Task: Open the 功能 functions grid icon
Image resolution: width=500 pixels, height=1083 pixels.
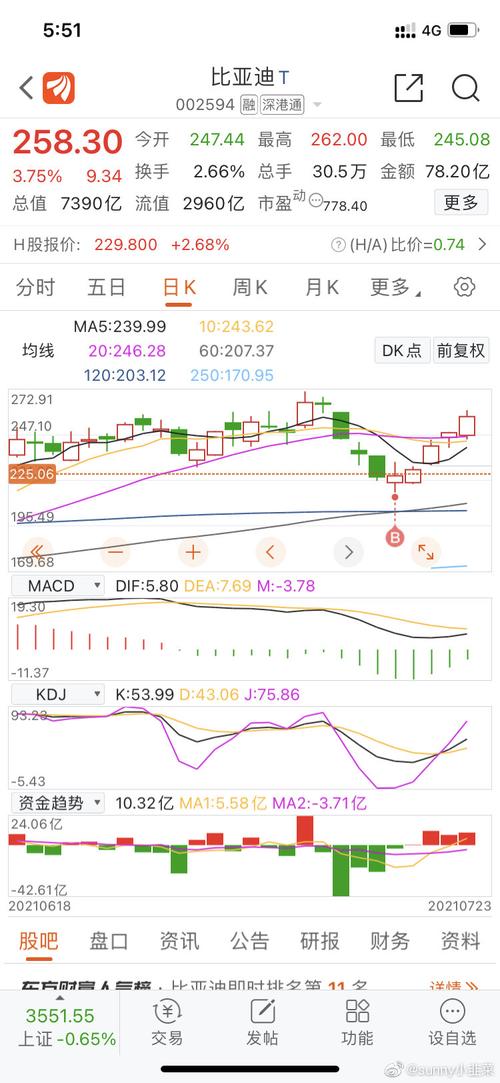Action: coord(357,1022)
